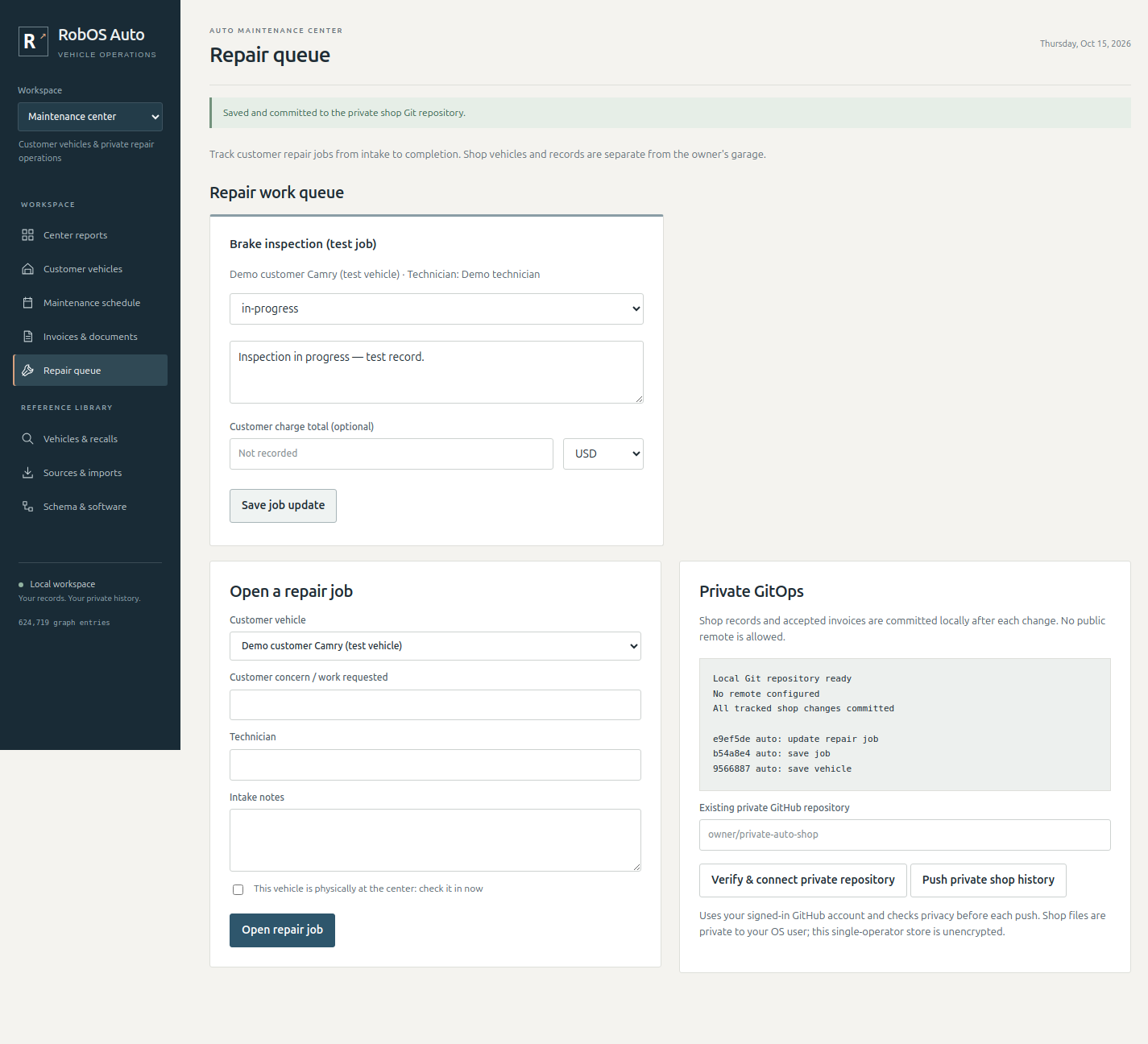Navigate to Maintenance schedule

(x=90, y=303)
